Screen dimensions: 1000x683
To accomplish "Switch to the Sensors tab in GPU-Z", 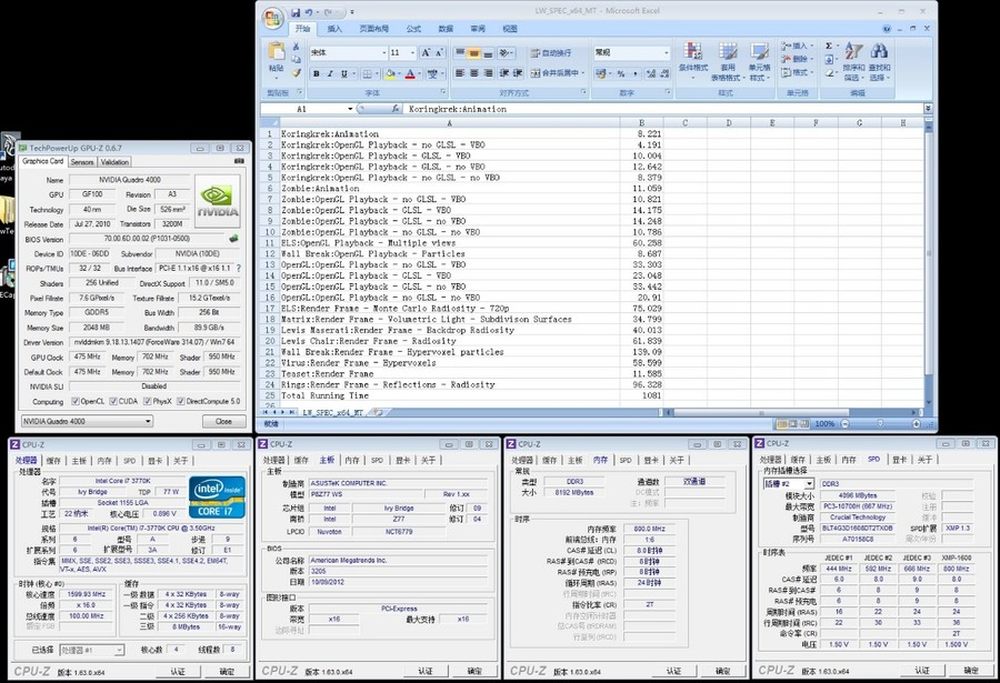I will [82, 162].
